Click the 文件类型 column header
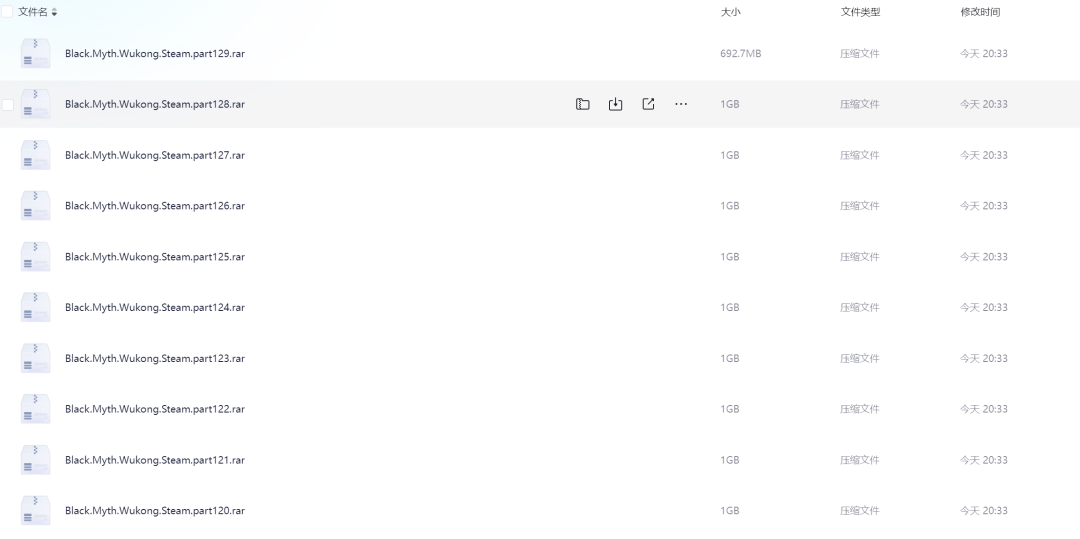Viewport: 1080px width, 539px height. click(x=860, y=12)
